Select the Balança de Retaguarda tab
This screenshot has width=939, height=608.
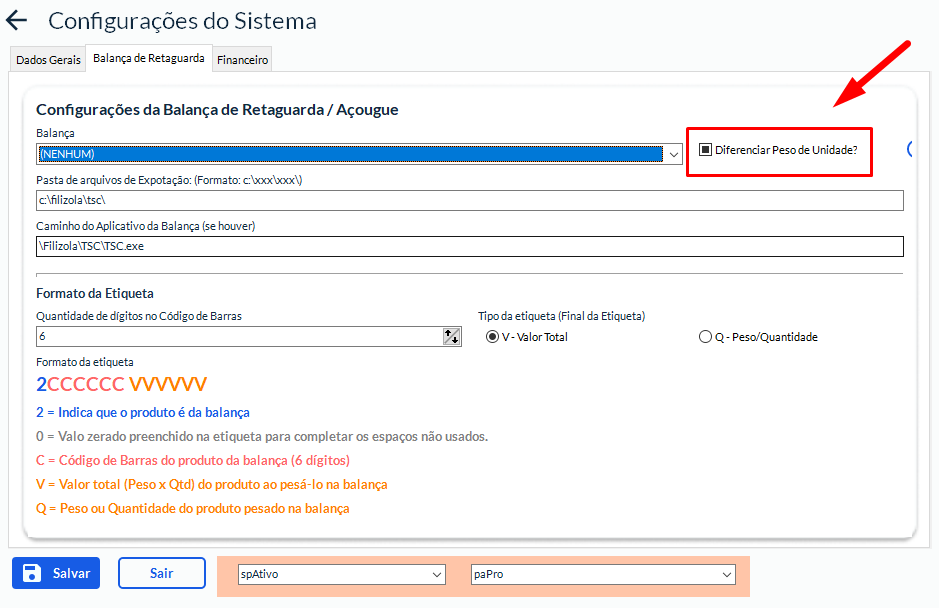[149, 59]
